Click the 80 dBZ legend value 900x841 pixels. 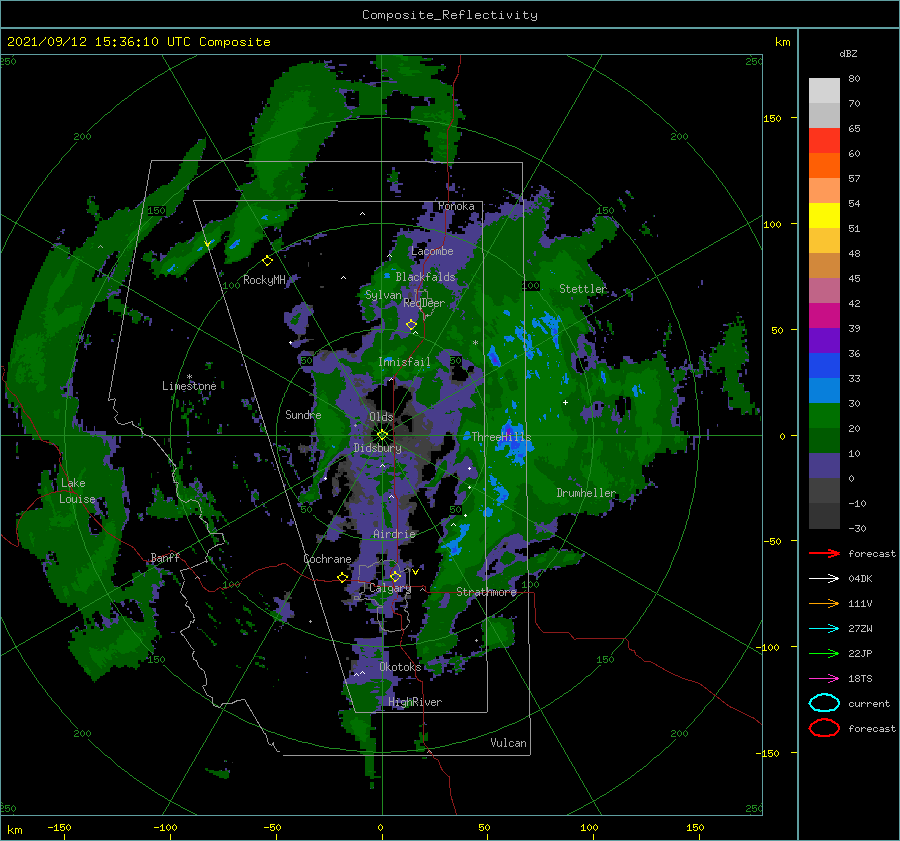tap(854, 79)
